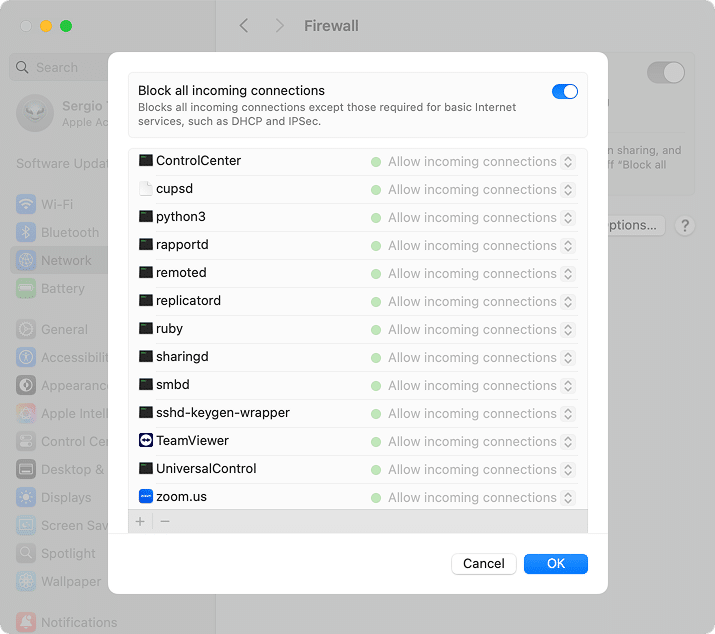
Task: Click the Cancel button
Action: tap(484, 564)
